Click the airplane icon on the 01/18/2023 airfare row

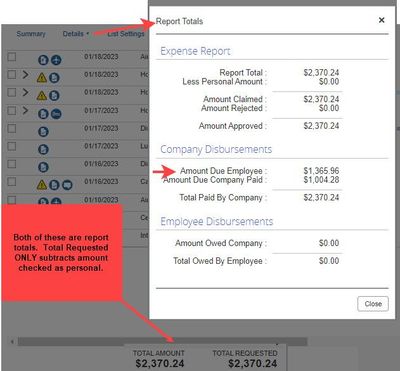tap(56, 60)
